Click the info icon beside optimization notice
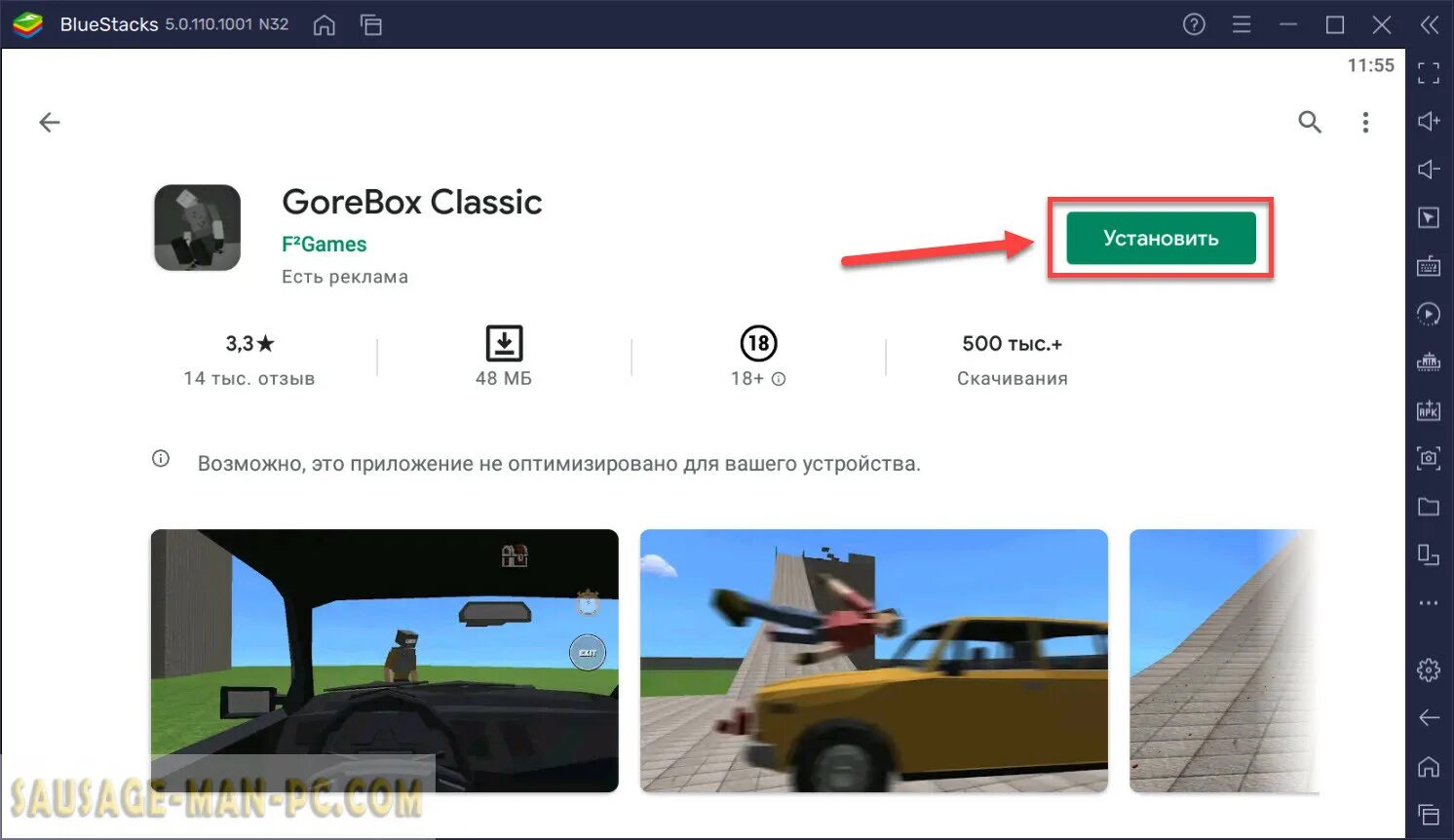Viewport: 1454px width, 840px height. (161, 459)
